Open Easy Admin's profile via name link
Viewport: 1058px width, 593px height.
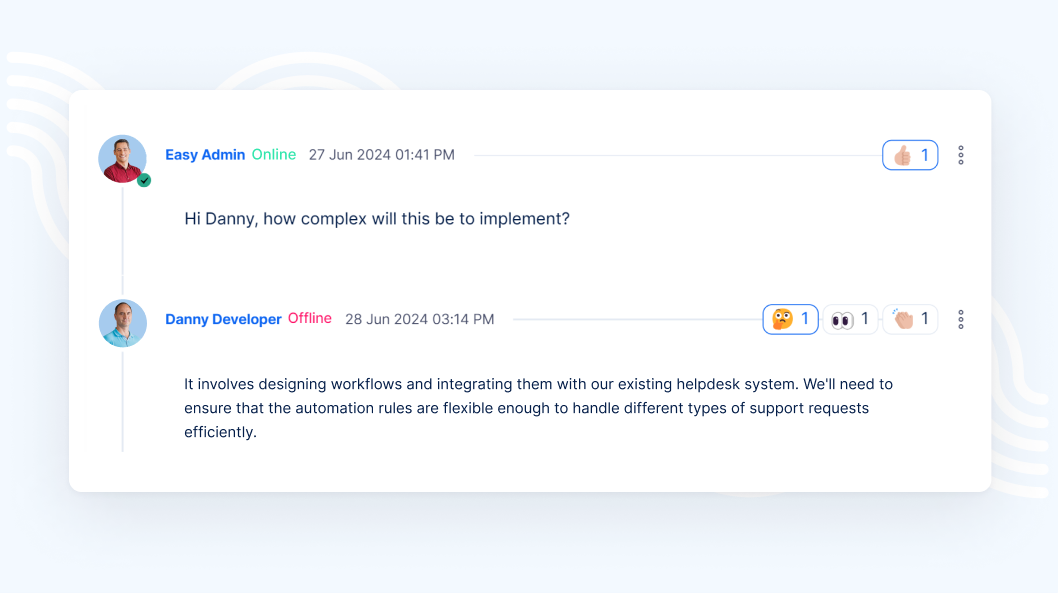(205, 155)
